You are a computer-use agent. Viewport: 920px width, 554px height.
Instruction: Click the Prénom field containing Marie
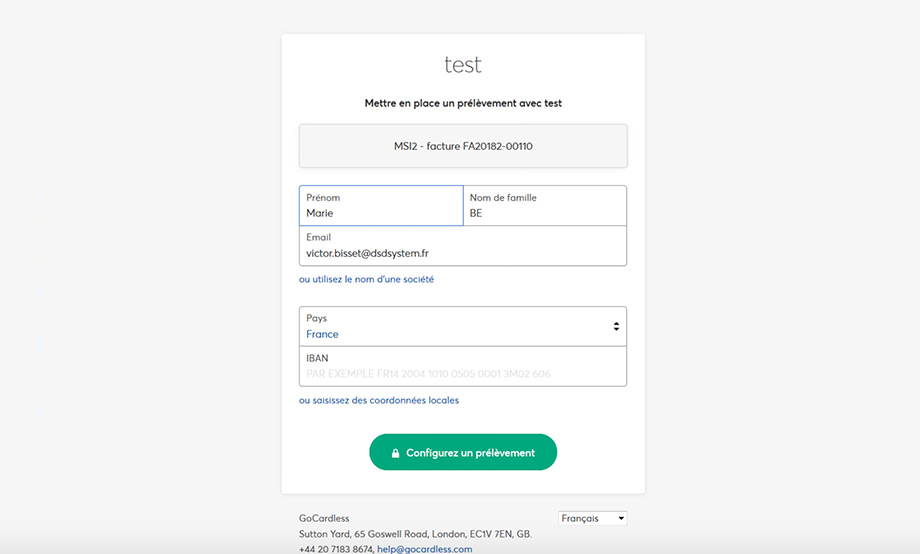[x=381, y=213]
